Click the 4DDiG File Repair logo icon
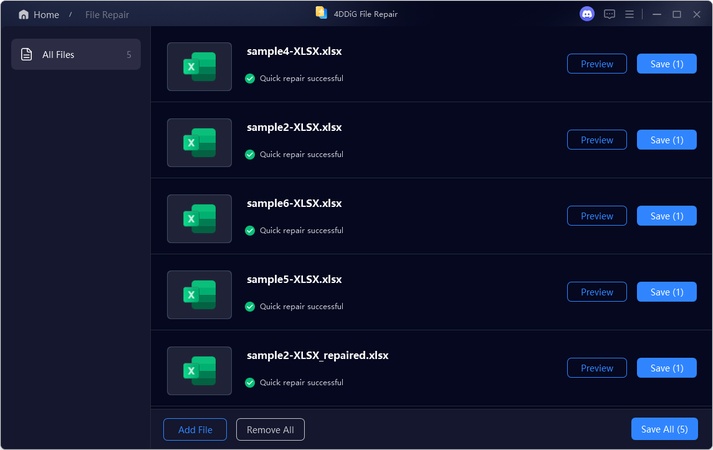 click(x=321, y=13)
